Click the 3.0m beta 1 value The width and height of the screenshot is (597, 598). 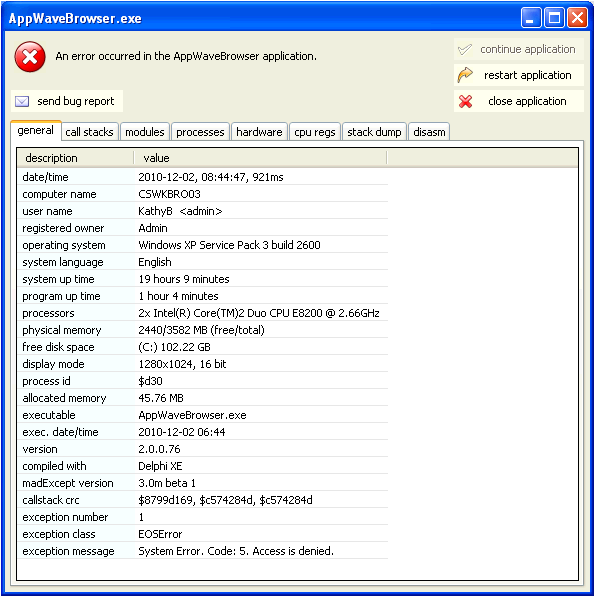click(x=167, y=483)
